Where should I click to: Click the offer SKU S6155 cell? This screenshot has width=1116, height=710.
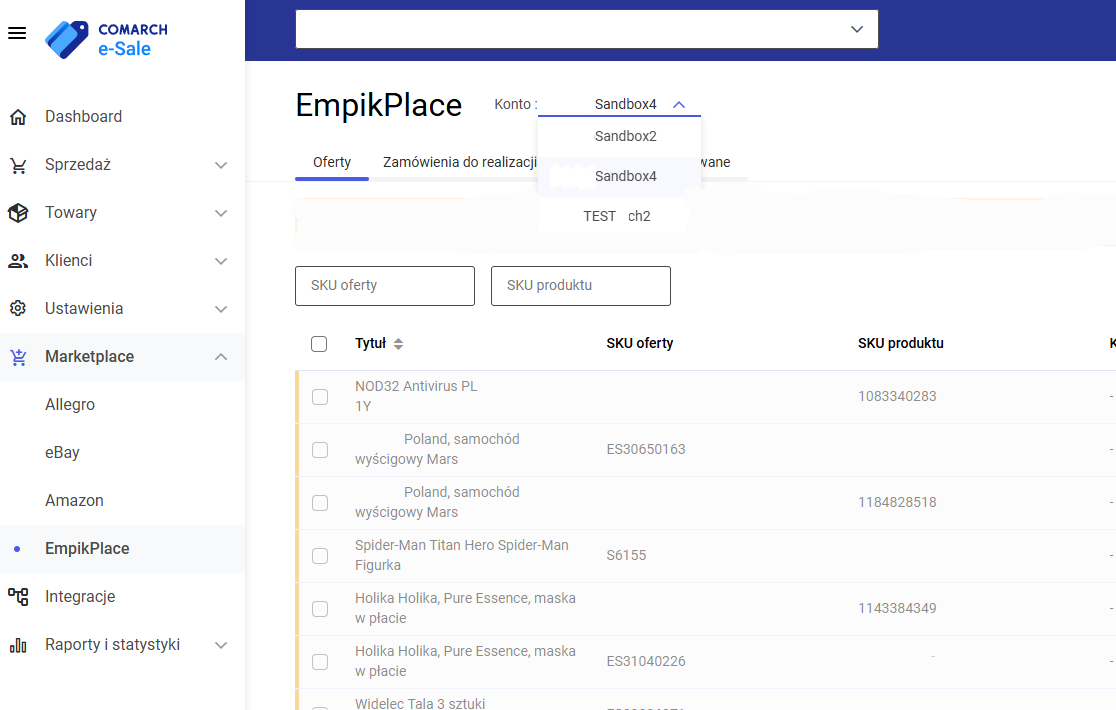click(x=626, y=556)
